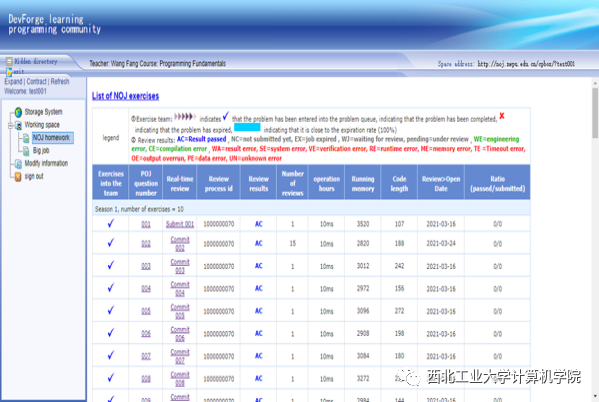Image resolution: width=599 pixels, height=402 pixels.
Task: Click the Commit 007 link
Action: pos(180,357)
